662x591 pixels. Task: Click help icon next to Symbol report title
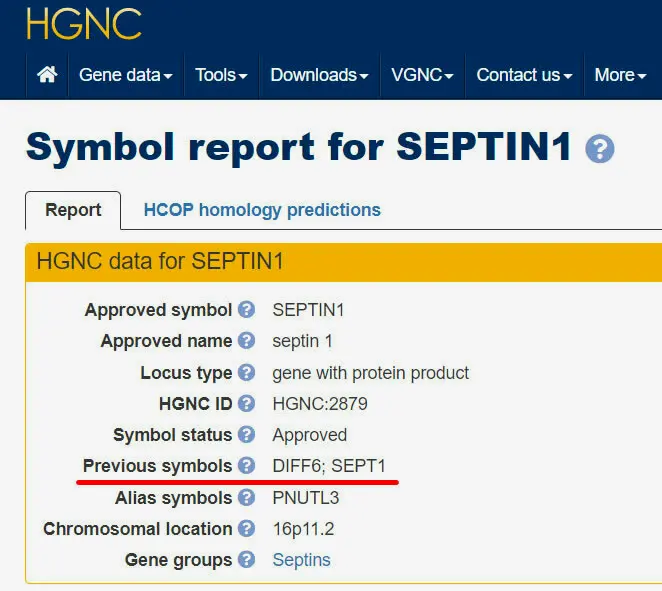click(600, 149)
